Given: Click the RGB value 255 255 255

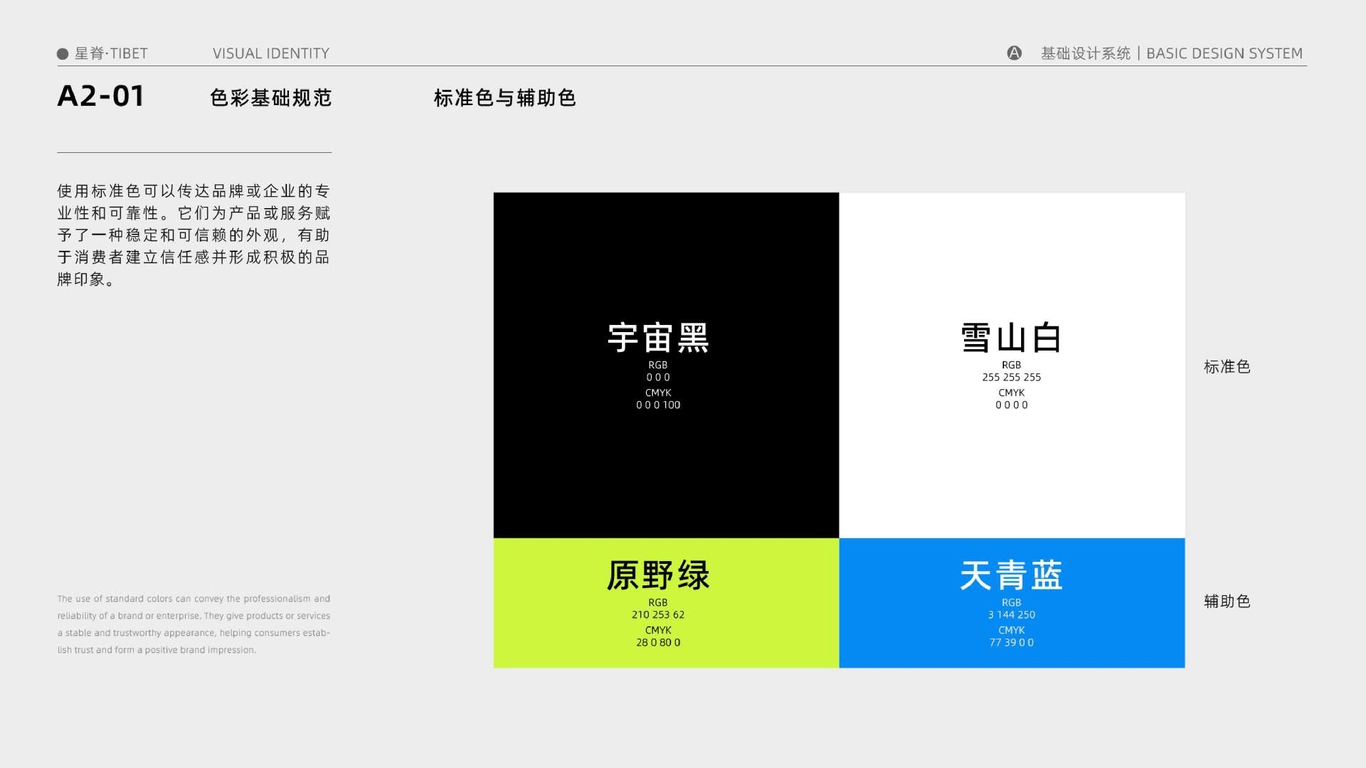Looking at the screenshot, I should point(1011,377).
